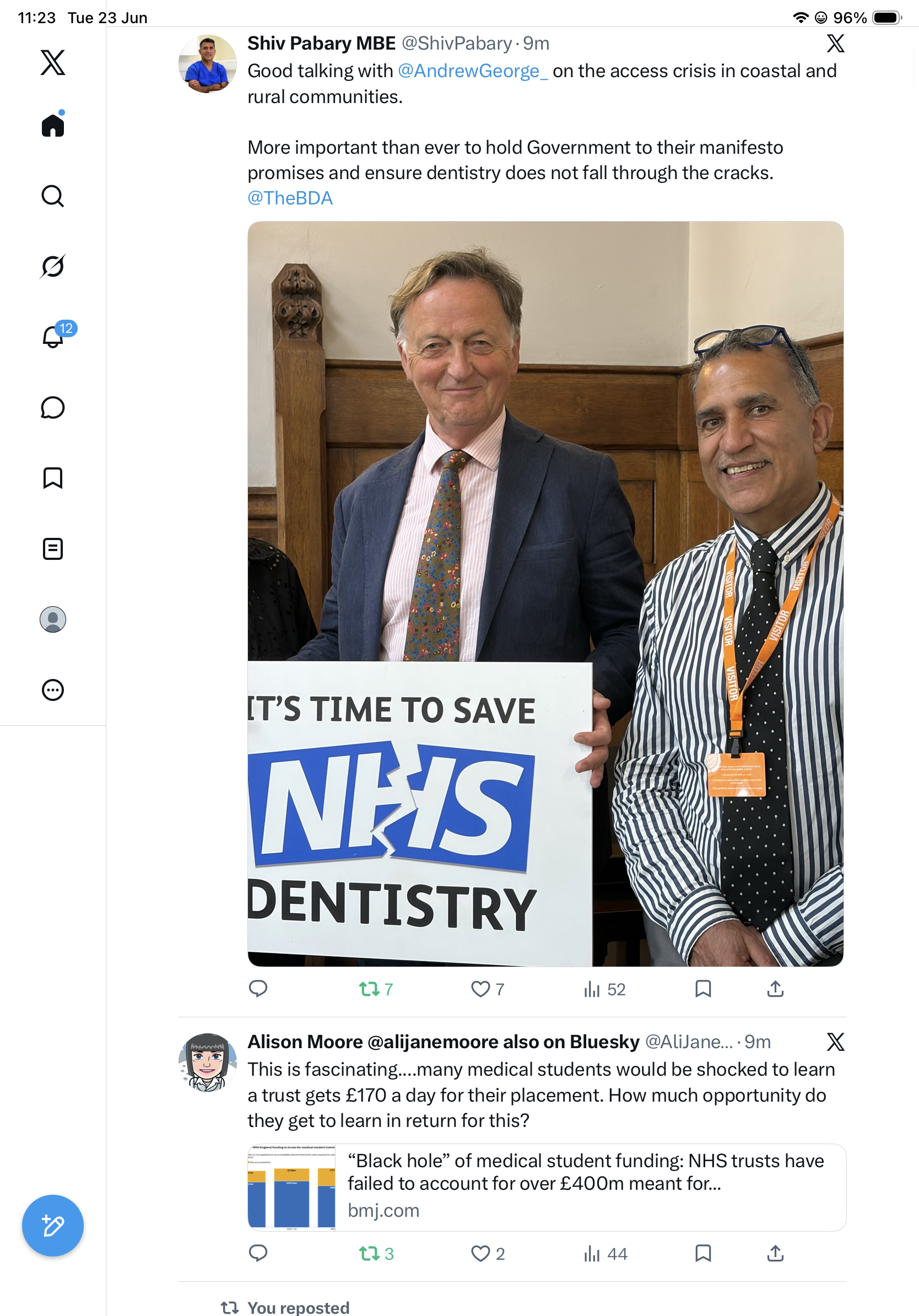The width and height of the screenshot is (919, 1316).
Task: Share Shiv Pabary's post via upload icon
Action: [775, 989]
